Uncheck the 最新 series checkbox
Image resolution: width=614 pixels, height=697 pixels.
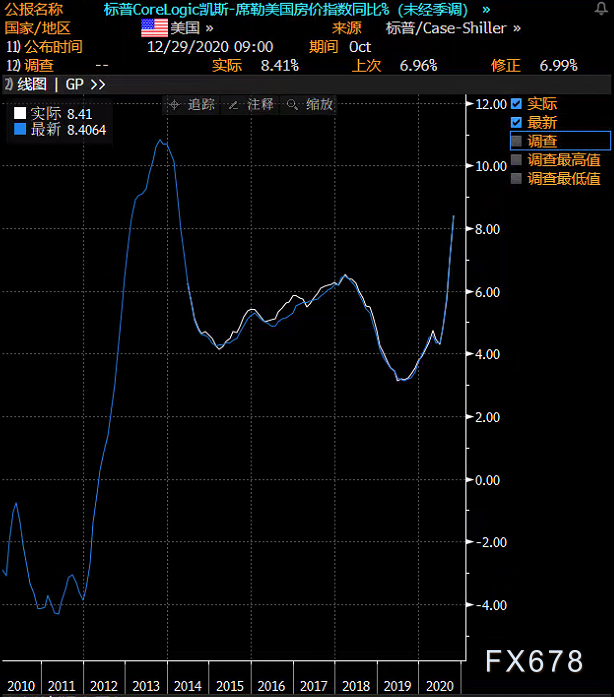pos(516,123)
